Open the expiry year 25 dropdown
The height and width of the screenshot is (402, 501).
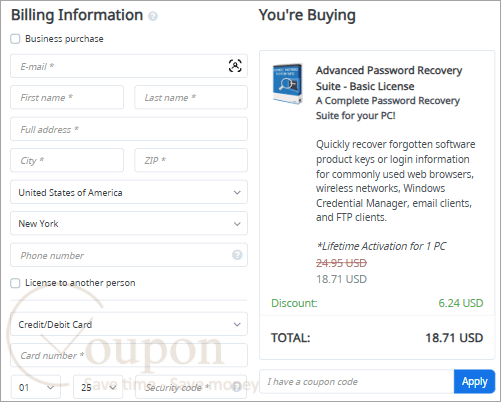[x=98, y=387]
